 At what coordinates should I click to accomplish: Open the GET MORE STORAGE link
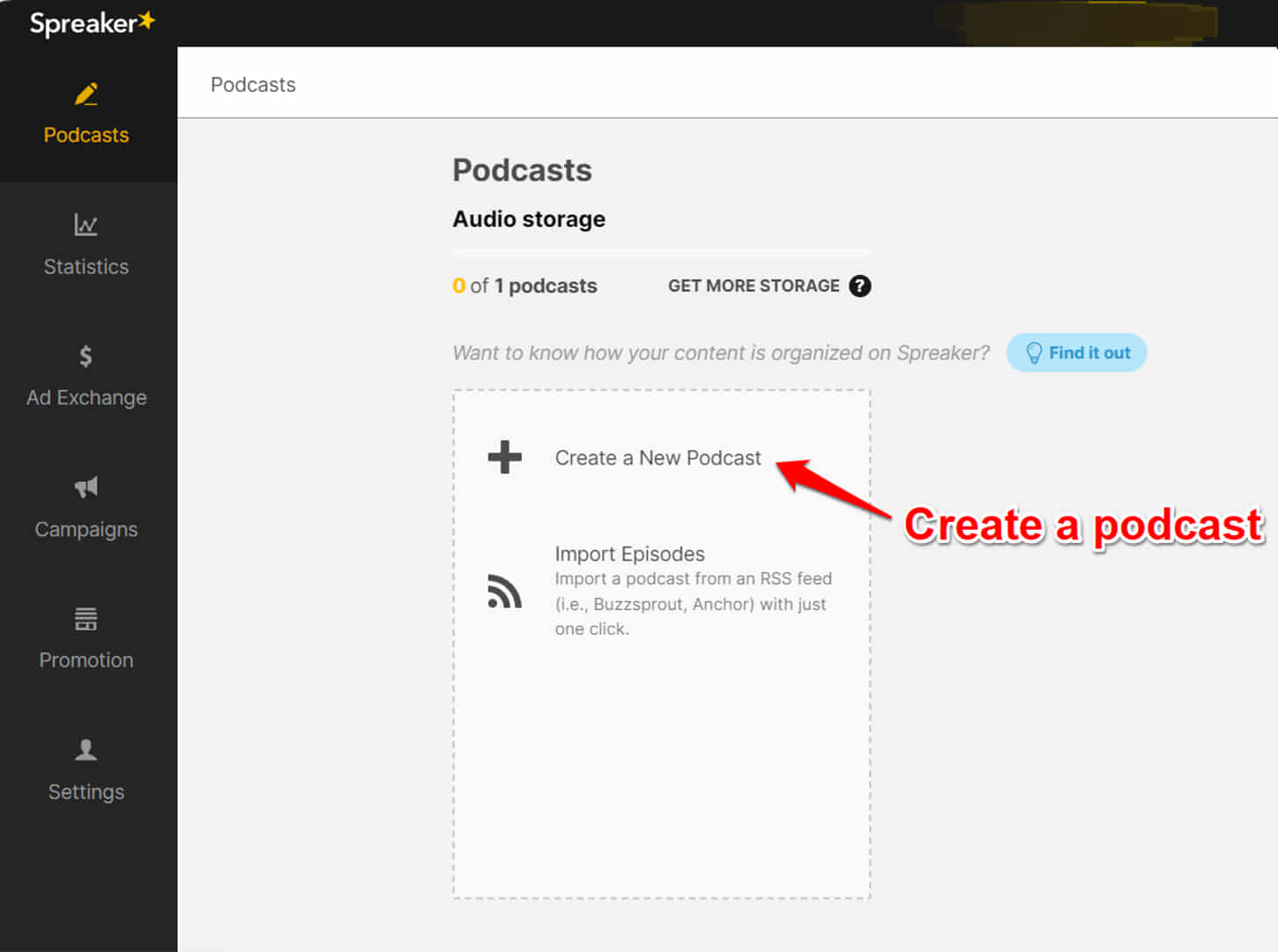tap(754, 286)
